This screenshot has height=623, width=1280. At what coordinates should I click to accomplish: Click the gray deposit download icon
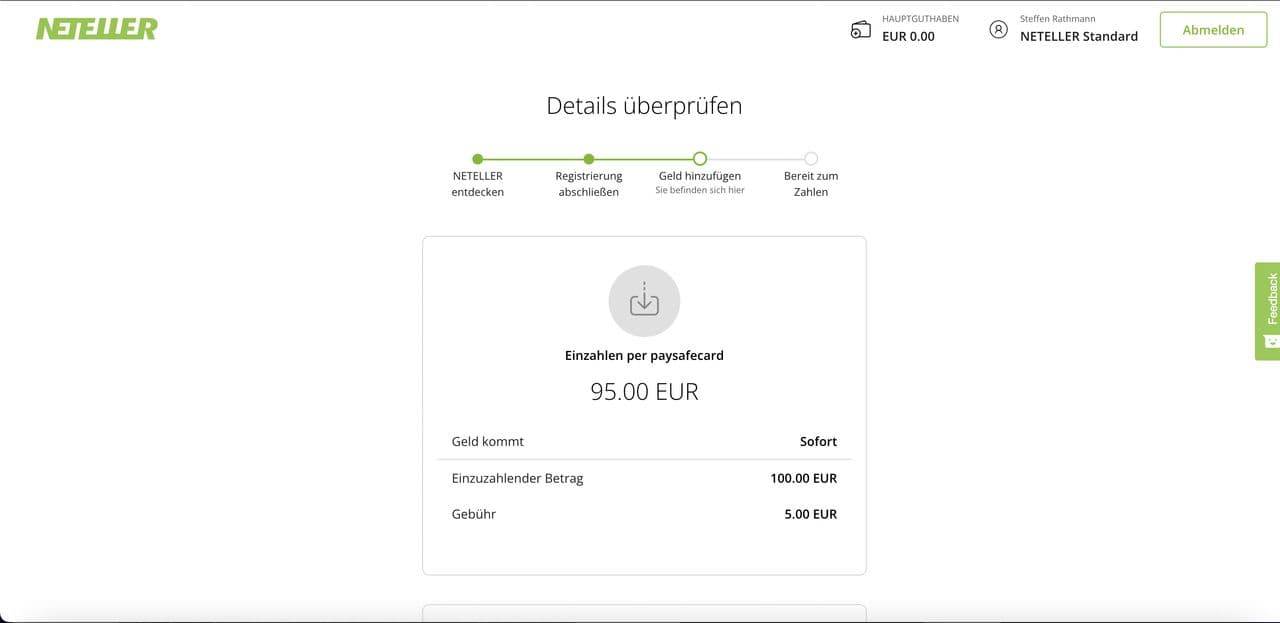[644, 301]
